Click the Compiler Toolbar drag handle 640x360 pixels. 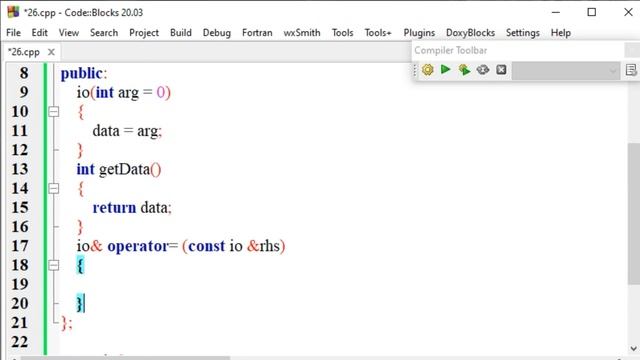(415, 70)
